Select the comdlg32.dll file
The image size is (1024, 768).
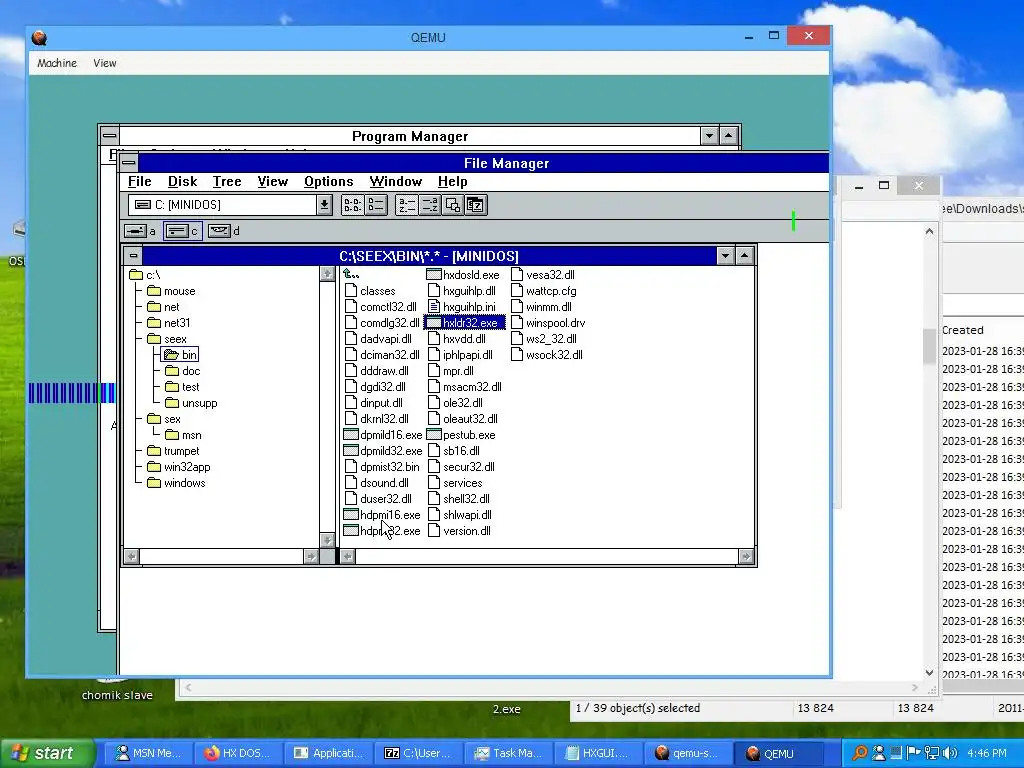[382, 323]
